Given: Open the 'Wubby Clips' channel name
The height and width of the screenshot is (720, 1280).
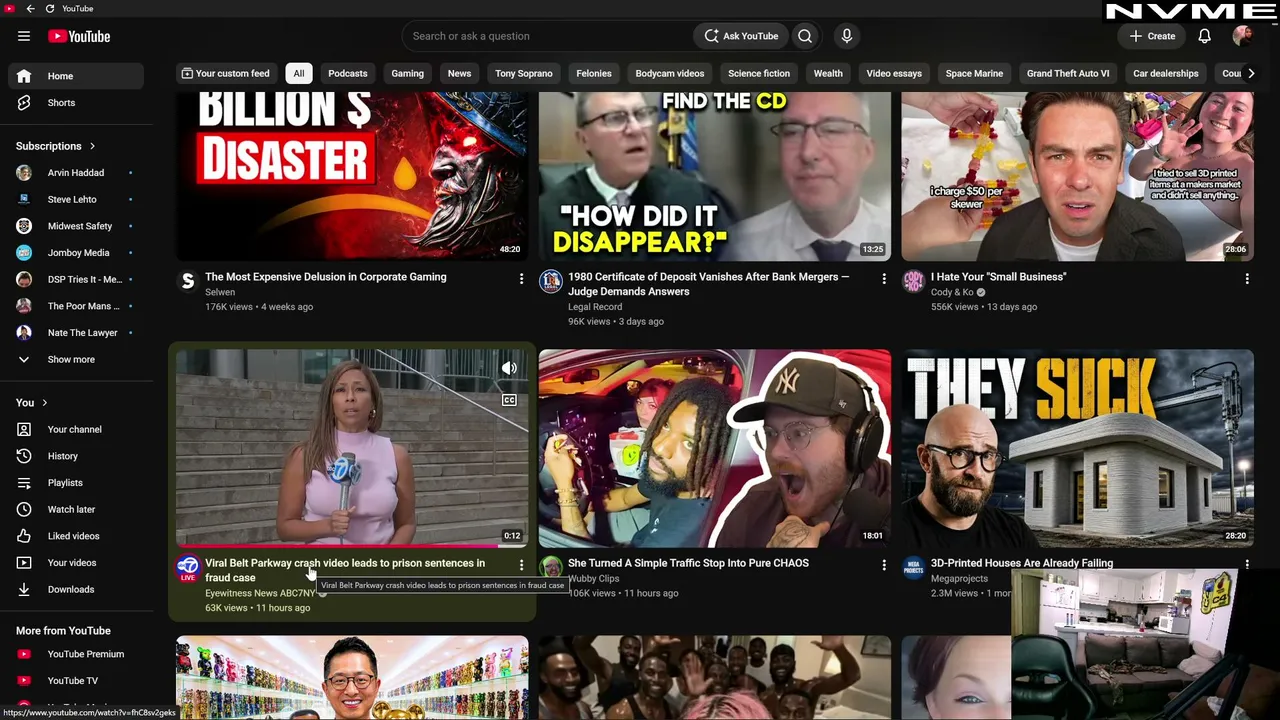Looking at the screenshot, I should 594,579.
